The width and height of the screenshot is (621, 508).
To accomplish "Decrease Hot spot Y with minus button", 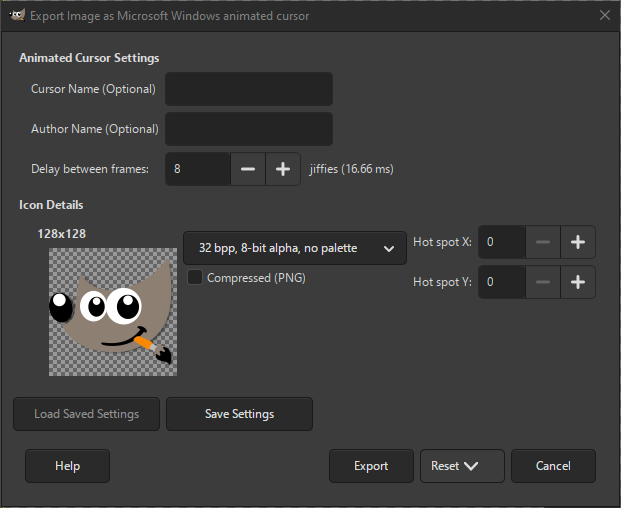I will (543, 282).
